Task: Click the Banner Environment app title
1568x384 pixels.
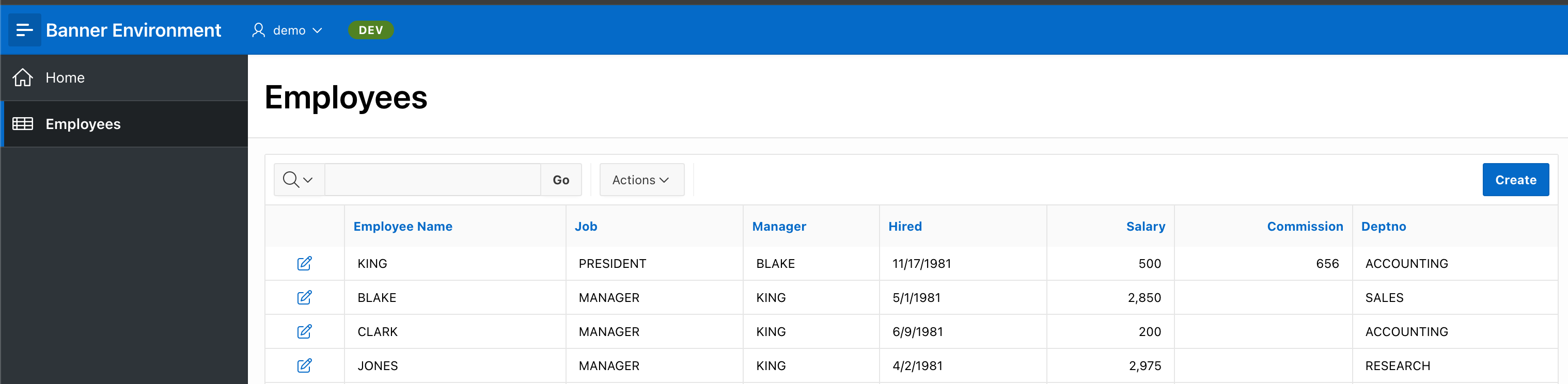Action: tap(133, 30)
